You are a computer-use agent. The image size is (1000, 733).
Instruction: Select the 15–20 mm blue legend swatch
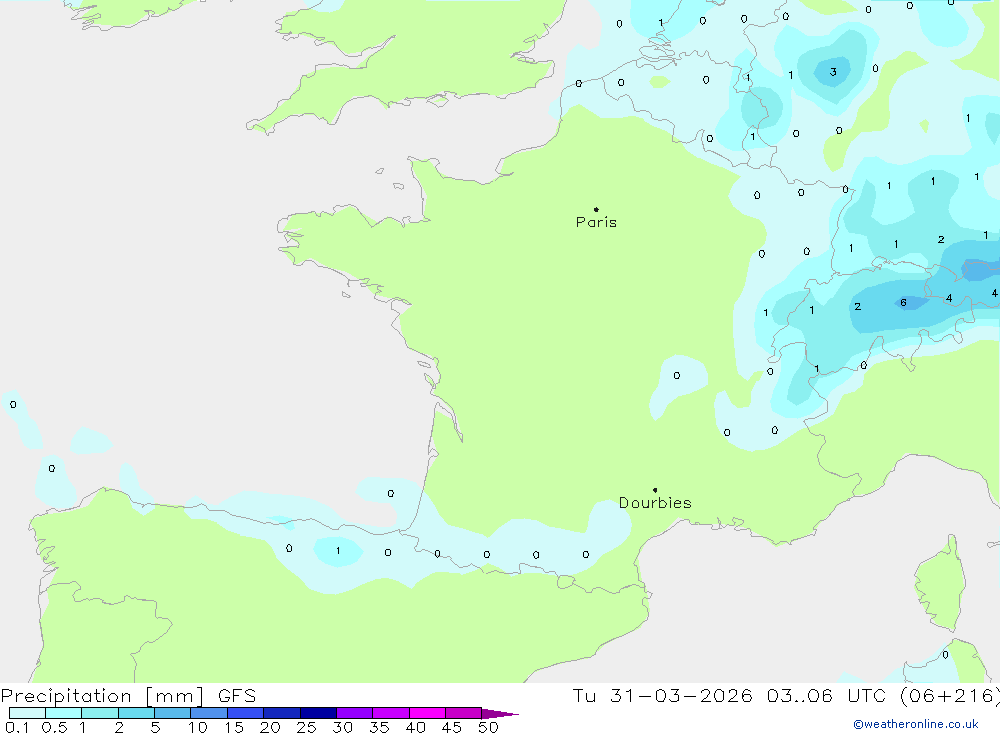tap(246, 713)
